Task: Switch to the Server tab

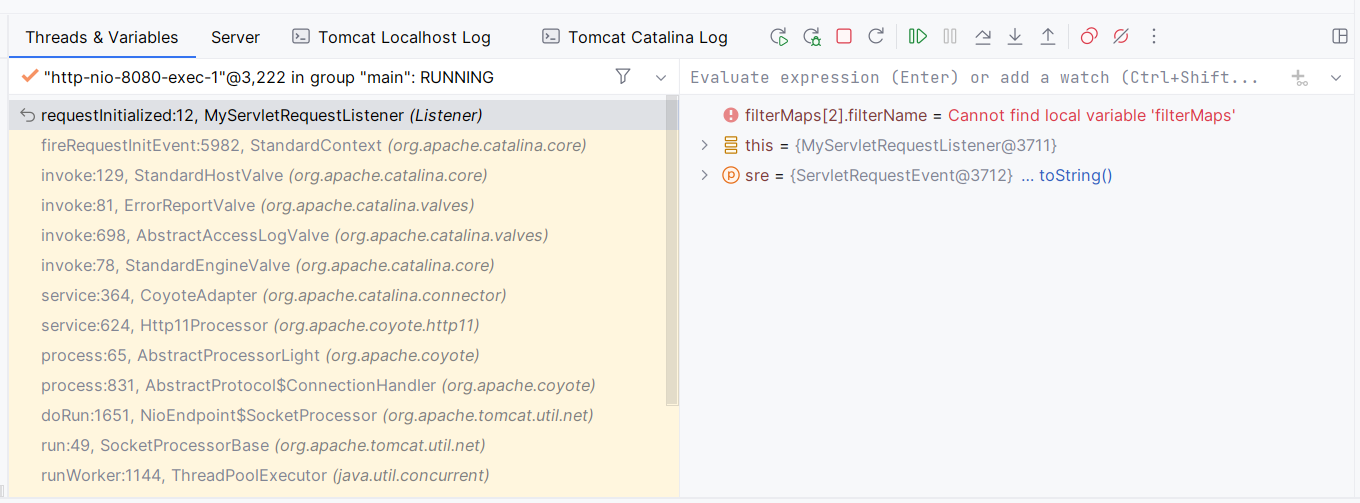Action: (235, 37)
